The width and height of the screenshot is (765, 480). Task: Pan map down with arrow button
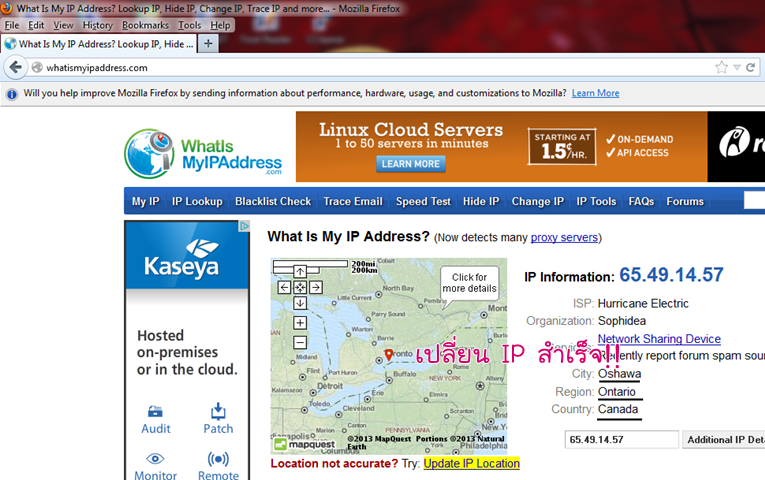click(300, 303)
